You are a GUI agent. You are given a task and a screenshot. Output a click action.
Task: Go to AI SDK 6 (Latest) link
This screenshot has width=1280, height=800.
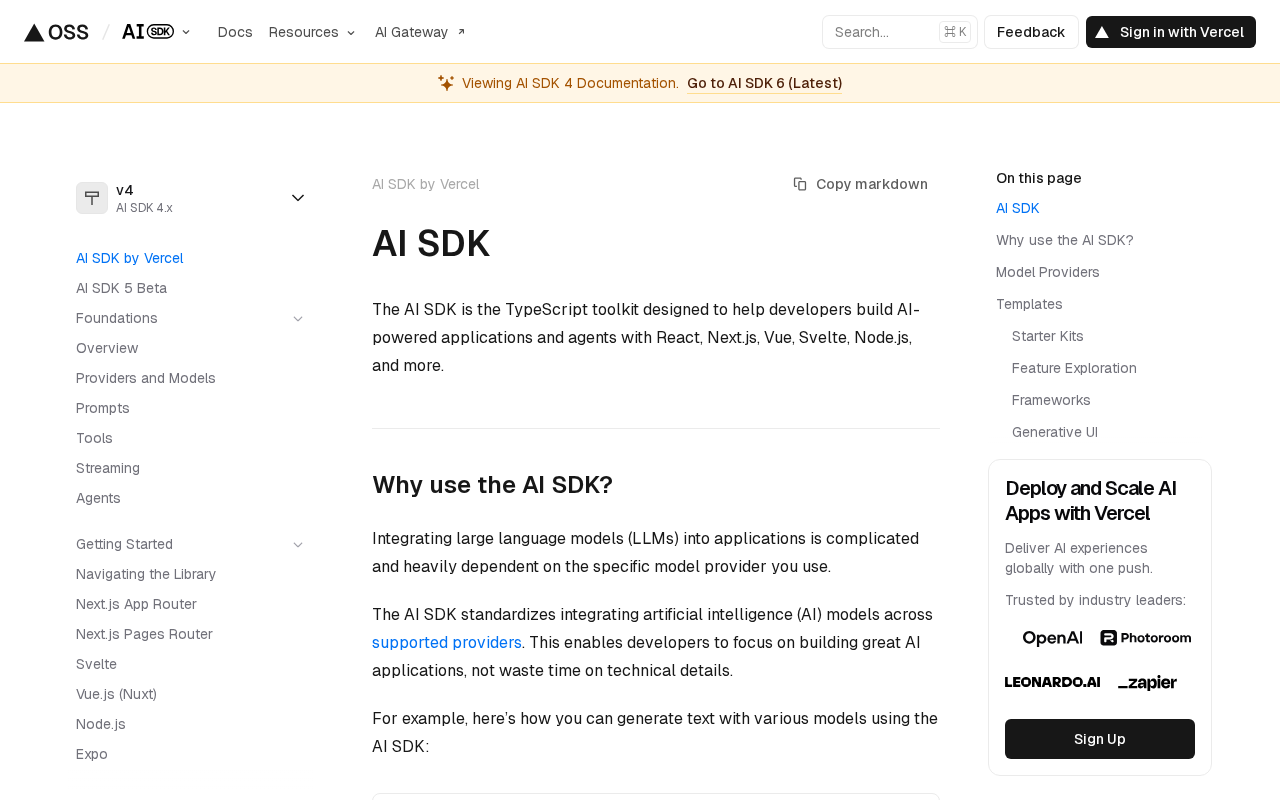point(764,83)
